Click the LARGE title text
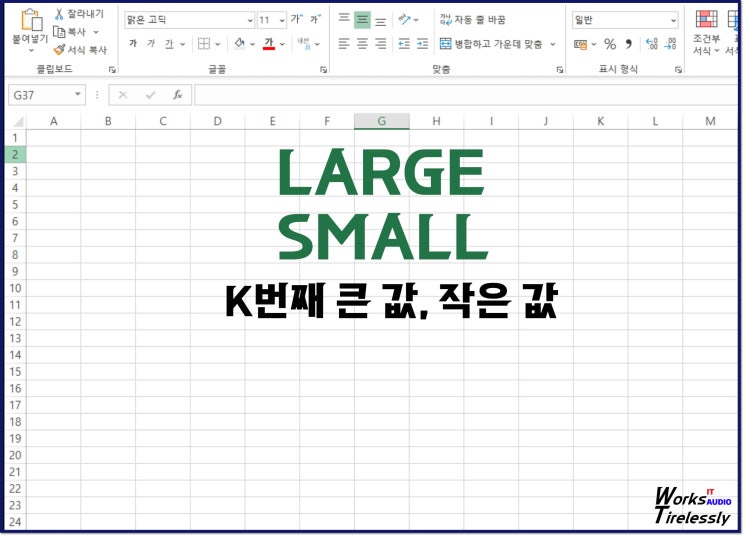 tap(381, 172)
